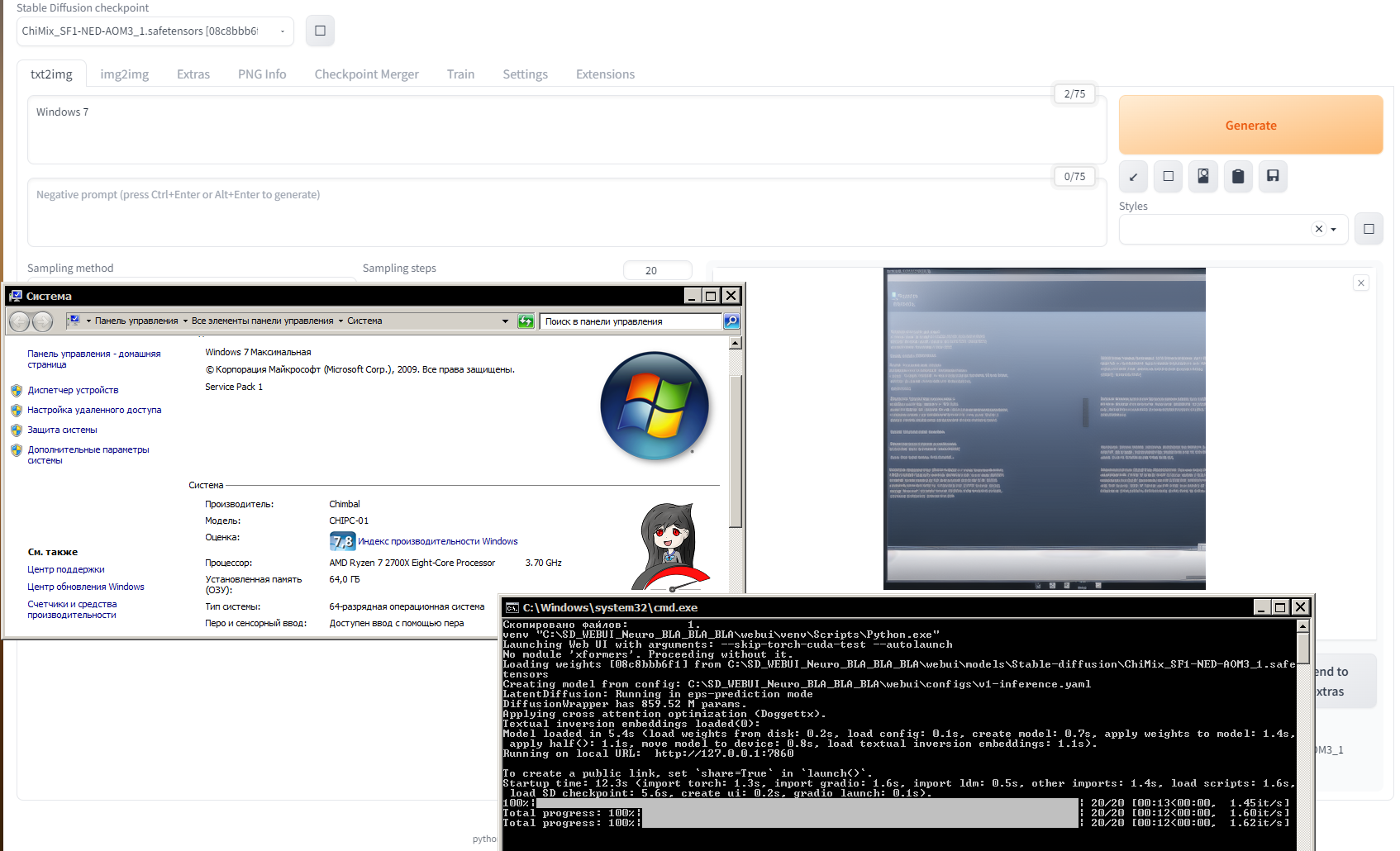Click the arrow icon to read last generation parameters
Image resolution: width=1400 pixels, height=851 pixels.
1133,176
